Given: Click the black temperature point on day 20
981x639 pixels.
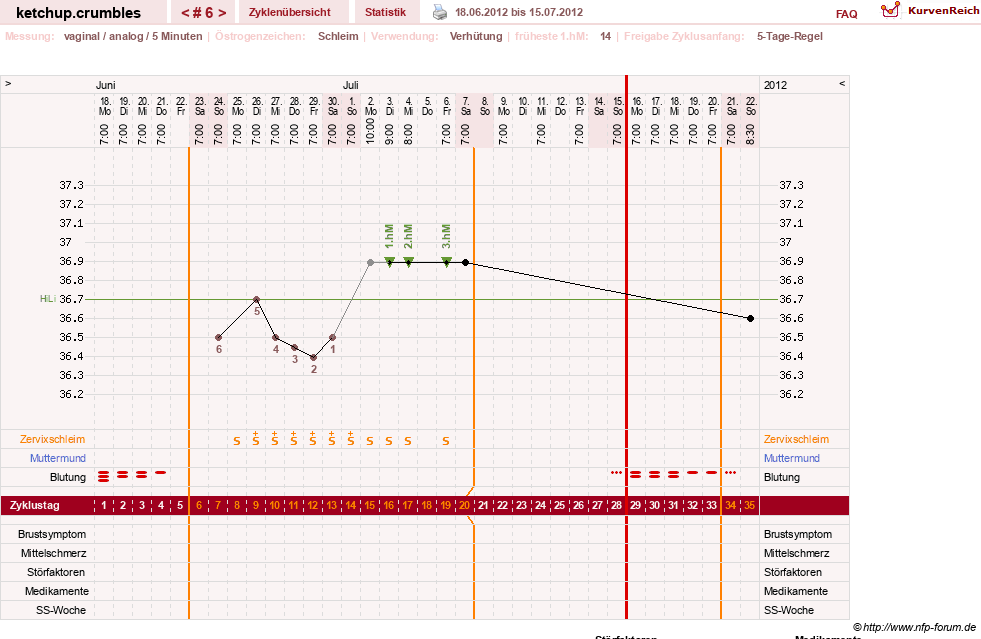Looking at the screenshot, I should click(x=465, y=263).
